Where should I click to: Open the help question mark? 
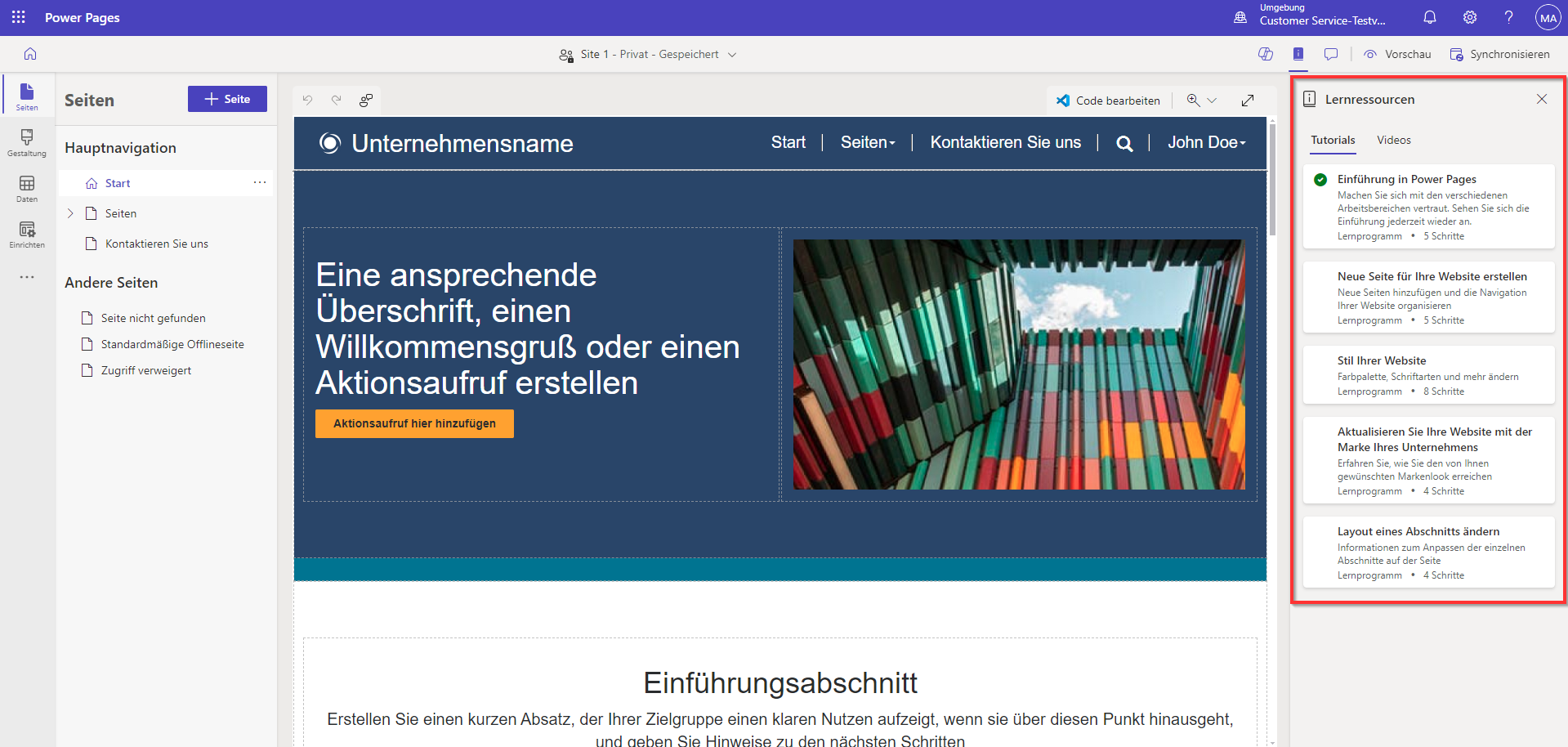[1509, 17]
